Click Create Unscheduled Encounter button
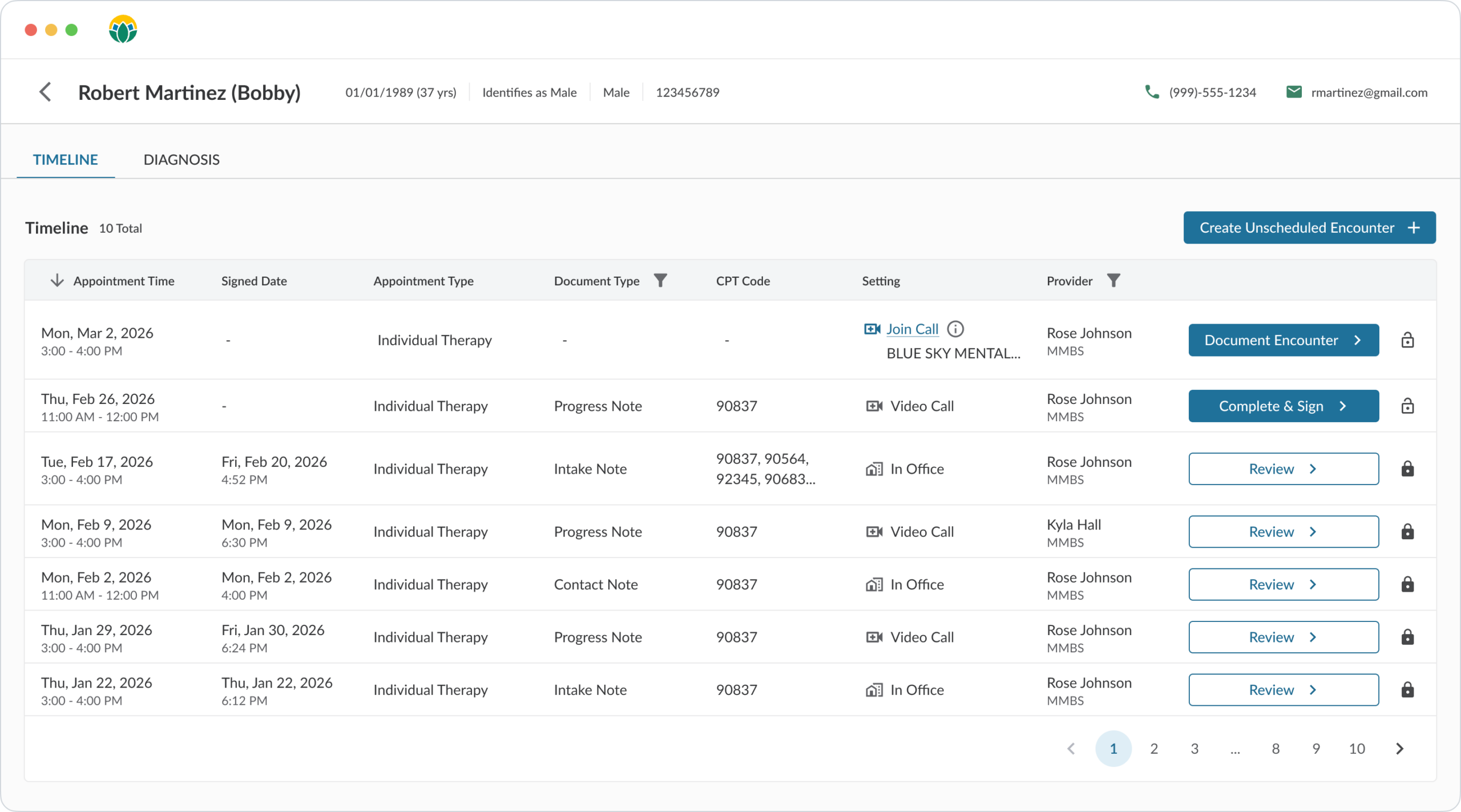 tap(1309, 228)
